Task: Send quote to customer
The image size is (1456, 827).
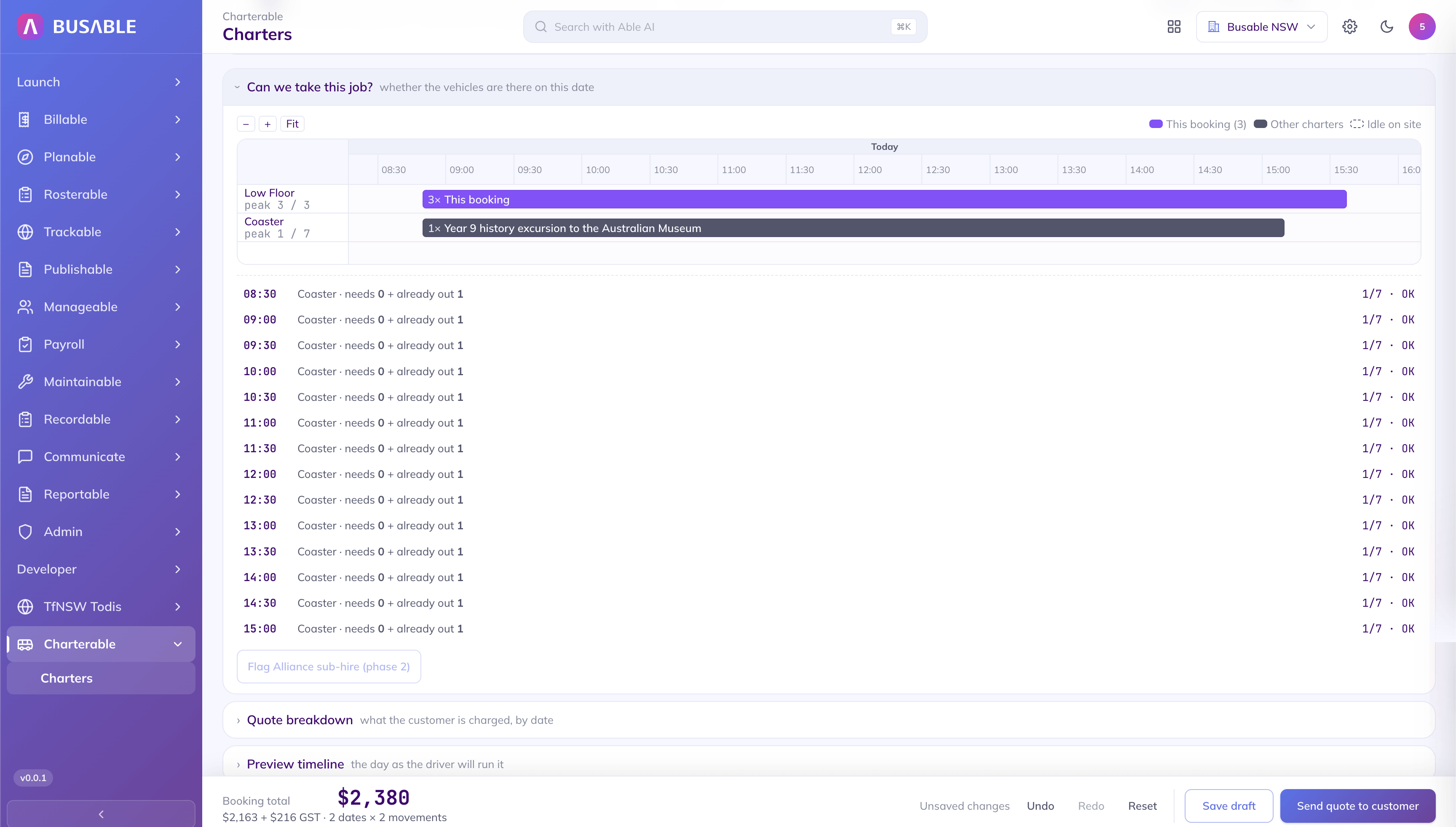Action: click(x=1358, y=806)
